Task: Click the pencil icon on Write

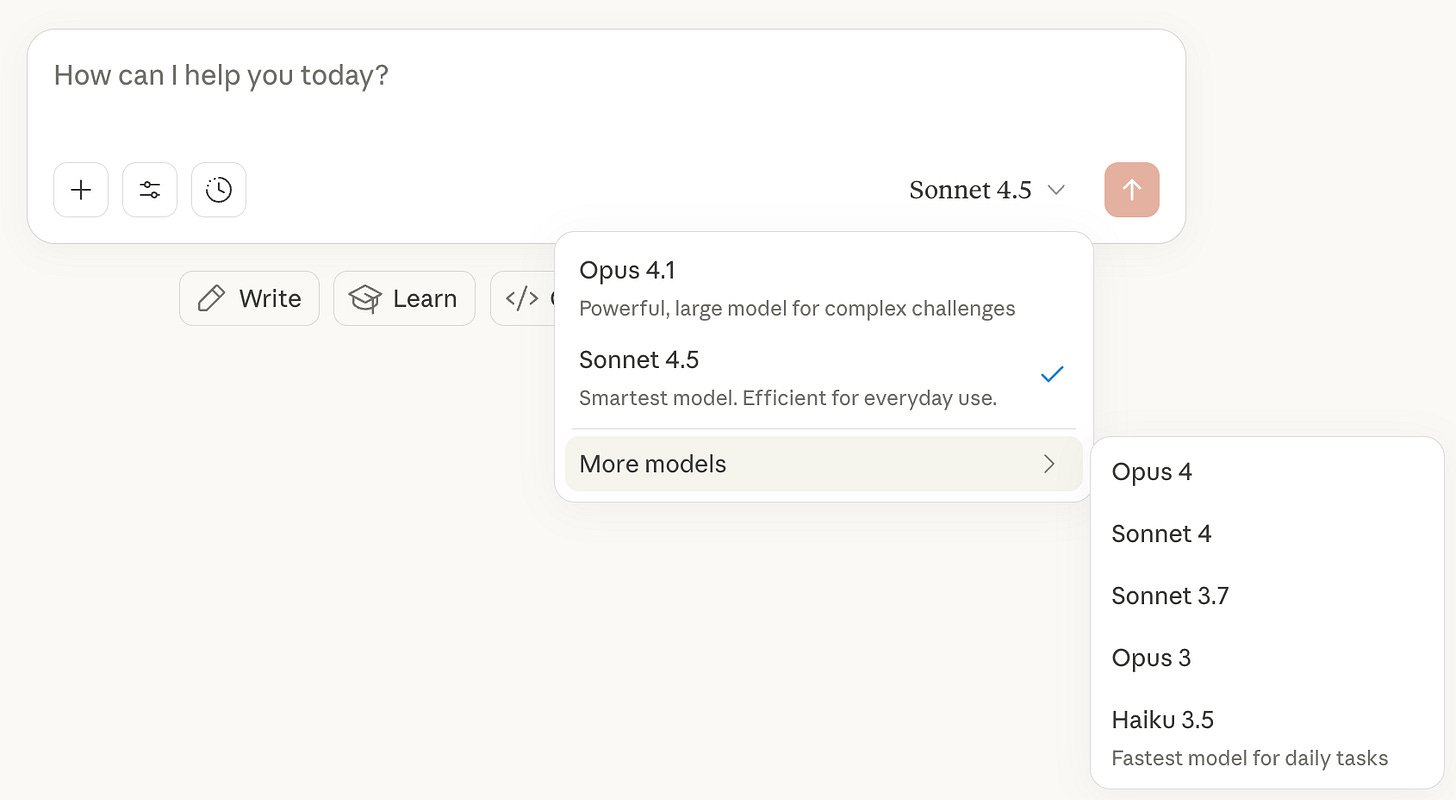Action: click(211, 298)
